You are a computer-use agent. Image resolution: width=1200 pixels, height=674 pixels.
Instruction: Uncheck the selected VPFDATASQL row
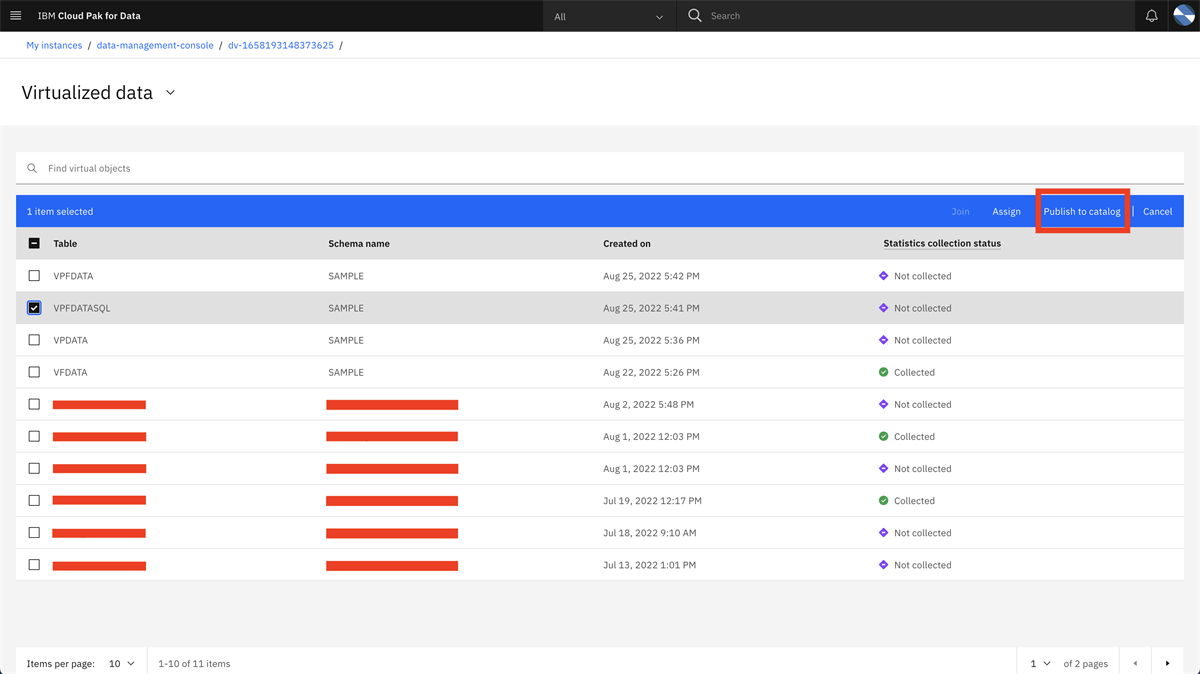34,307
